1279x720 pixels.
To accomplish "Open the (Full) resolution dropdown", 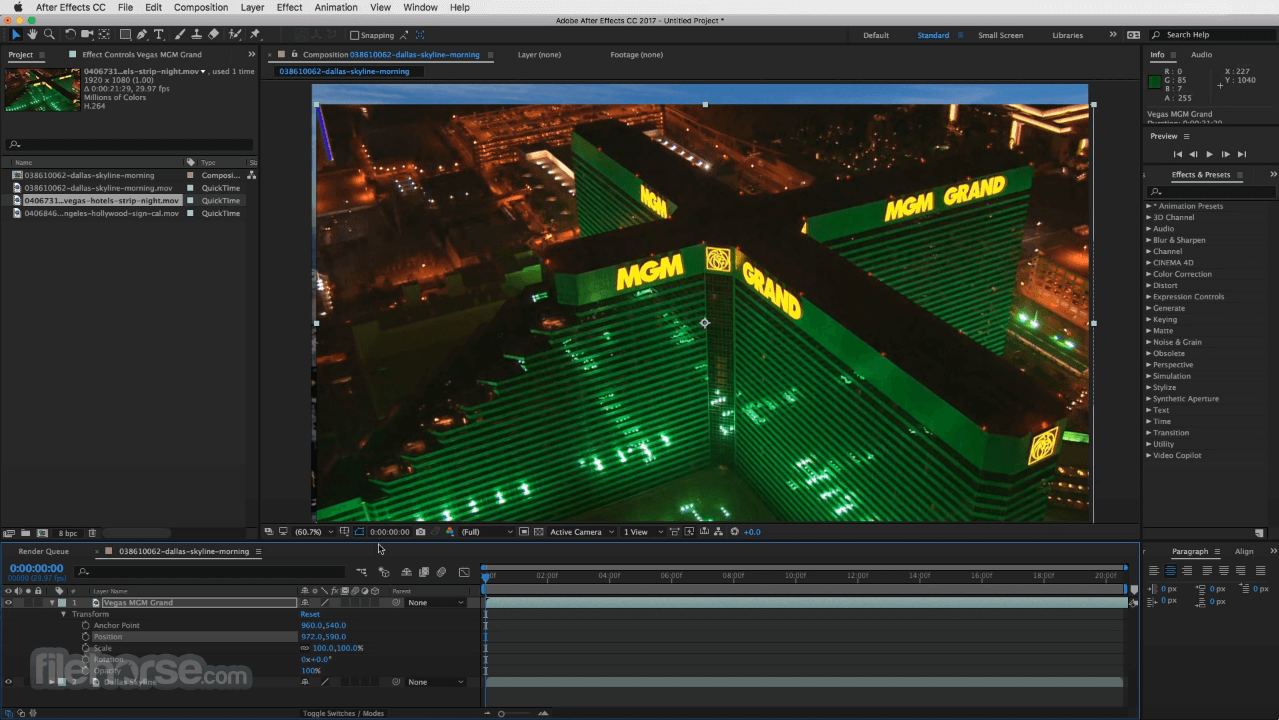I will coord(486,532).
